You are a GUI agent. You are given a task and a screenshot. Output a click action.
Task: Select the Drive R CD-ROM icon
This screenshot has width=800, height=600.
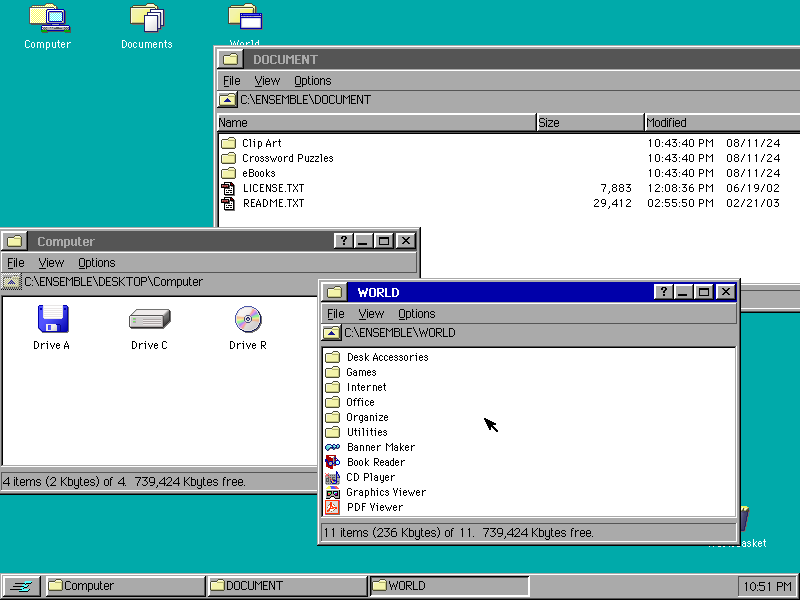click(248, 319)
